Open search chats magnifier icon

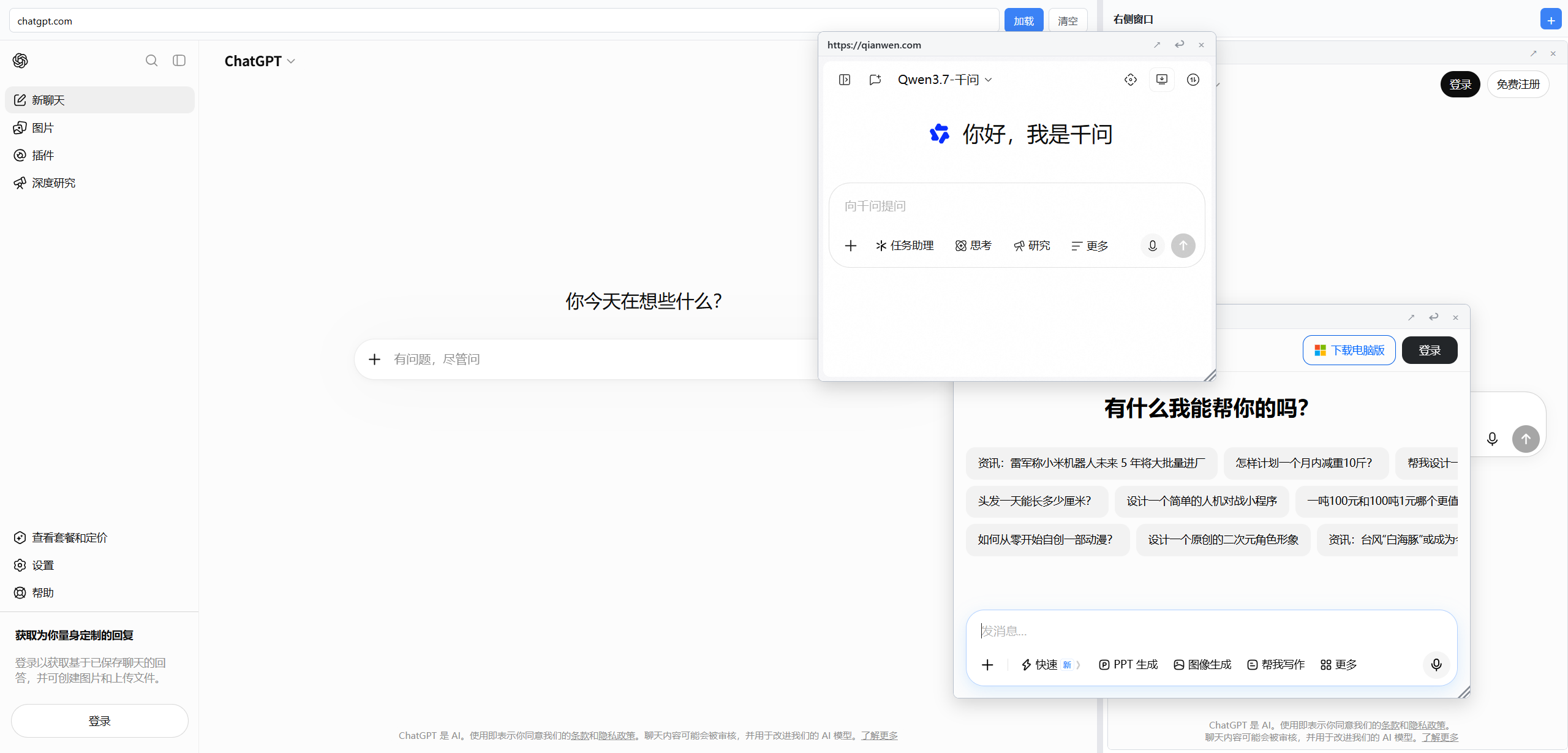151,60
